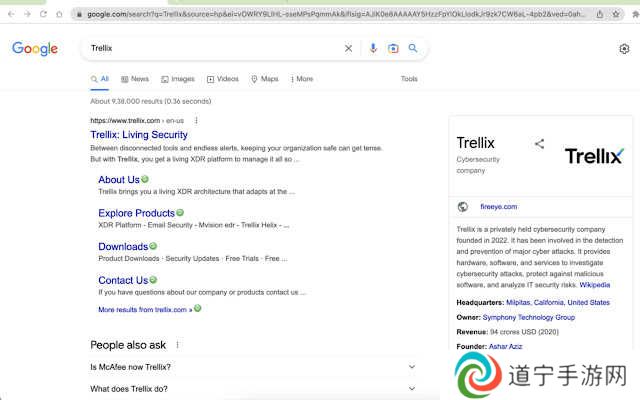Click the address bar URL
The height and width of the screenshot is (400, 640).
335,14
